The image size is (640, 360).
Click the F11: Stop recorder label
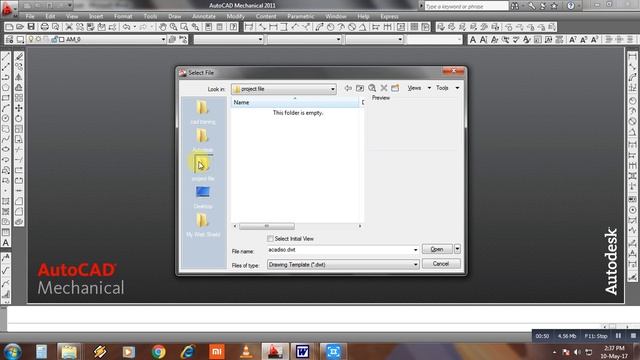(x=596, y=336)
